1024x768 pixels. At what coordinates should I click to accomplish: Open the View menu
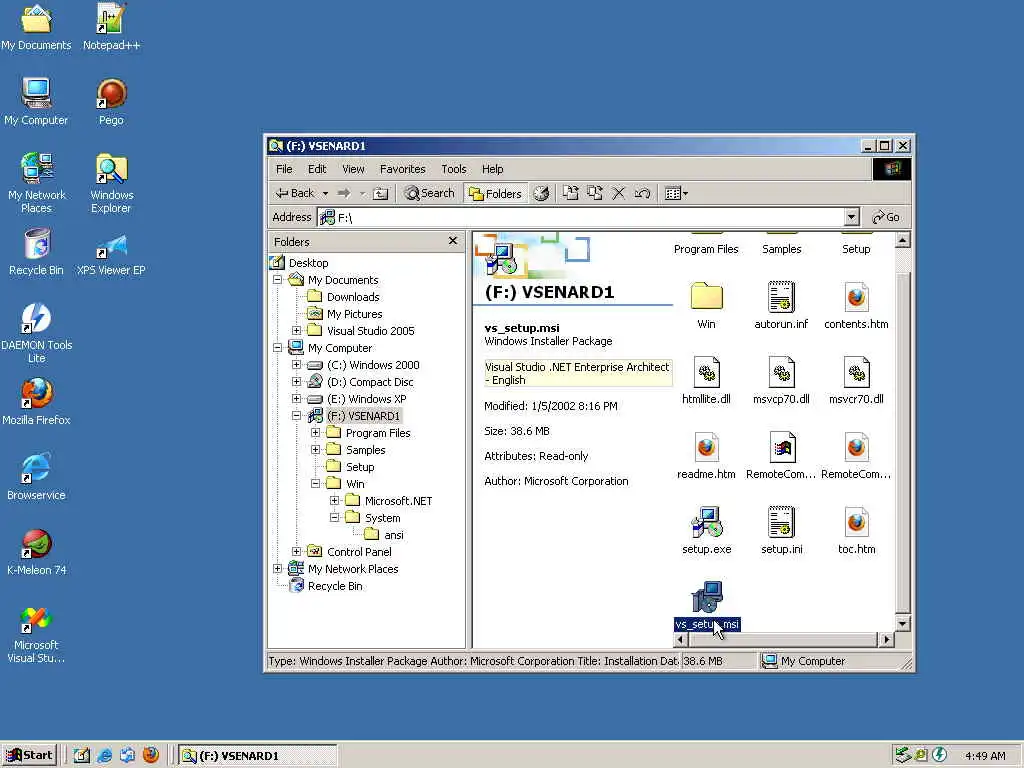[353, 169]
